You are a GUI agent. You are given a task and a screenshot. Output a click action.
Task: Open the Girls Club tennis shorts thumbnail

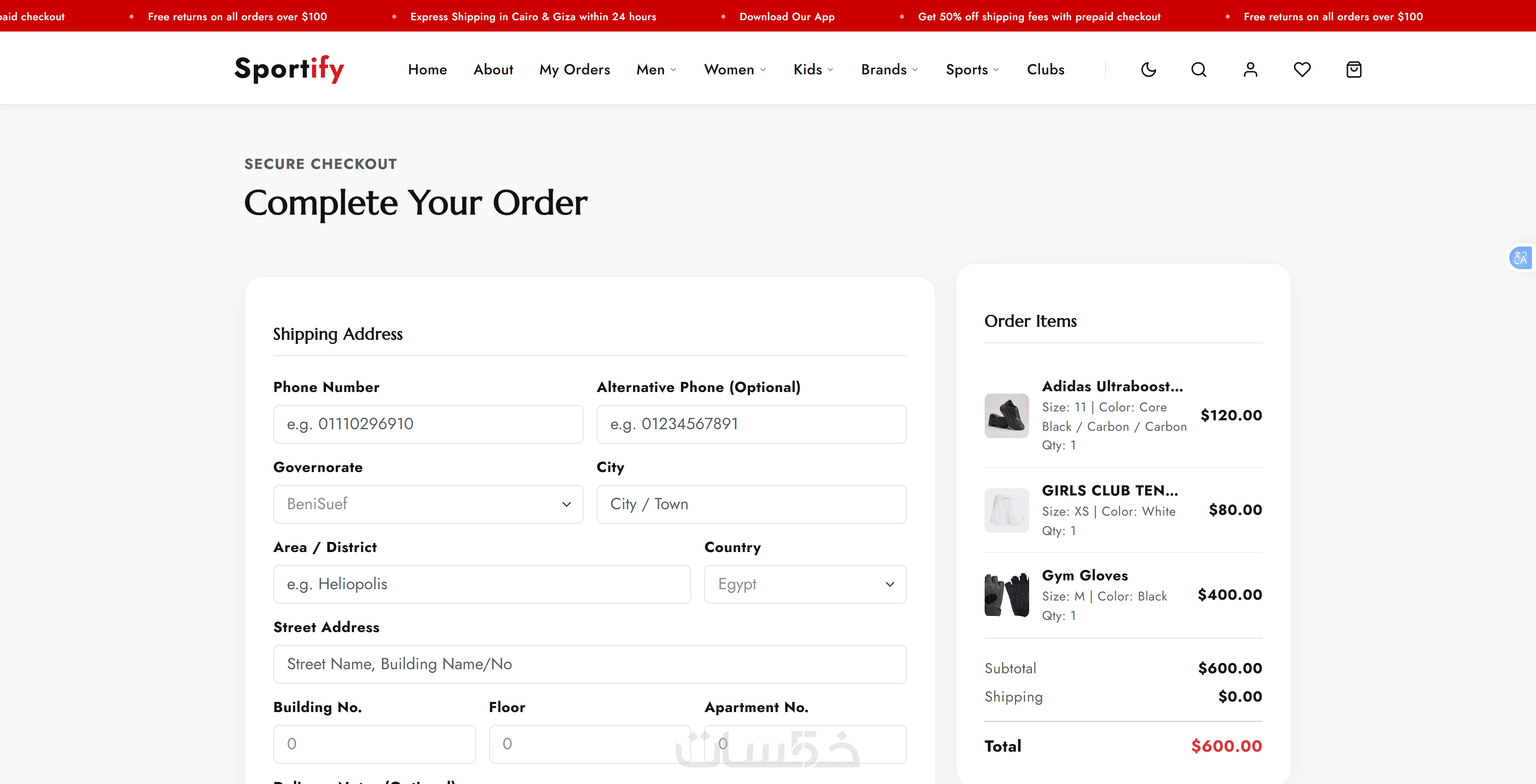1006,510
